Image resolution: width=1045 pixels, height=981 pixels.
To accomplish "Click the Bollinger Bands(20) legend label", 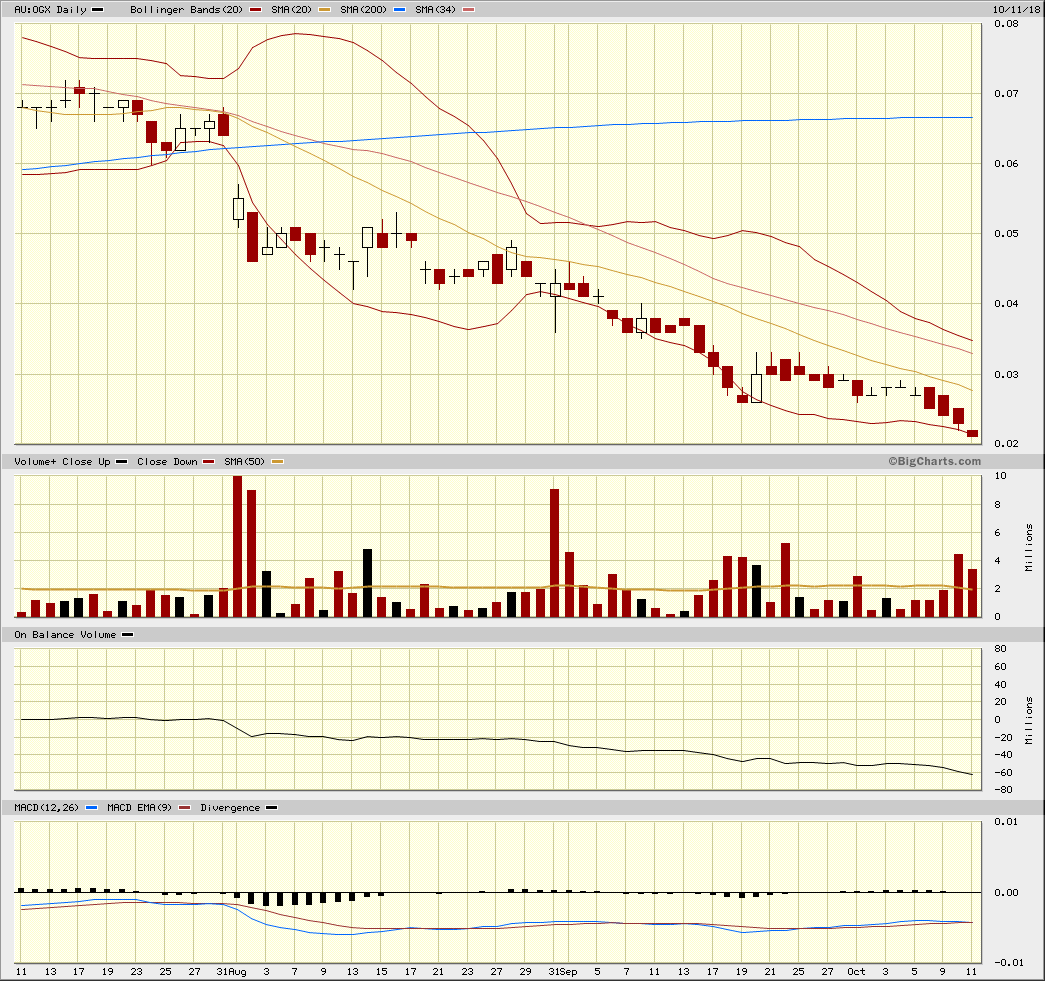I will (x=187, y=9).
